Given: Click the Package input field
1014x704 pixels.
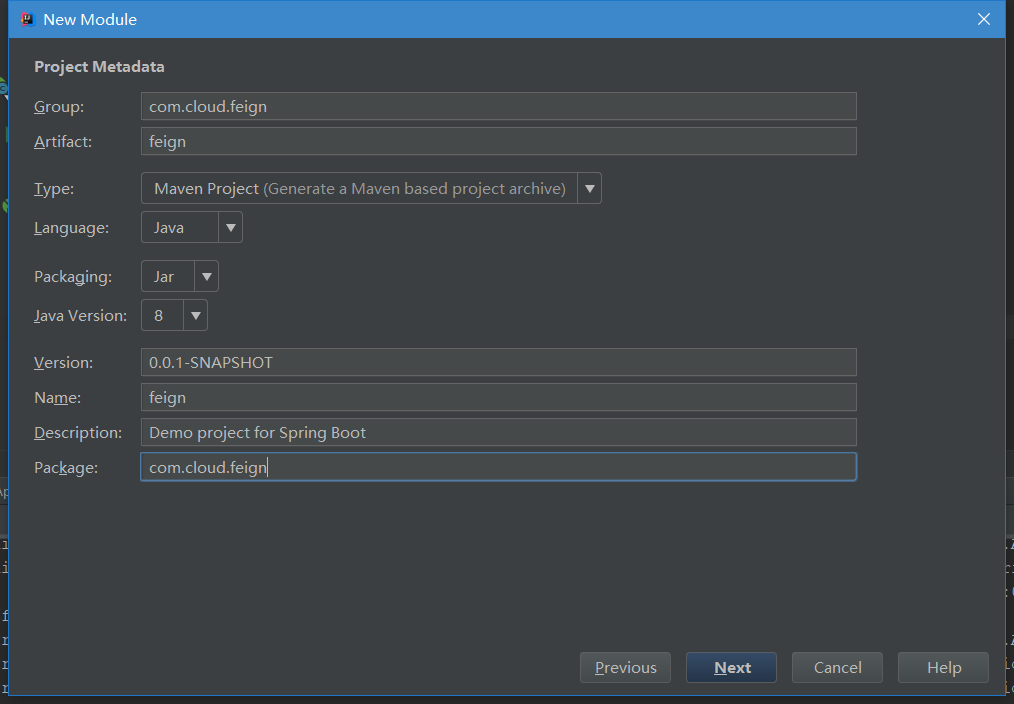Looking at the screenshot, I should point(499,467).
